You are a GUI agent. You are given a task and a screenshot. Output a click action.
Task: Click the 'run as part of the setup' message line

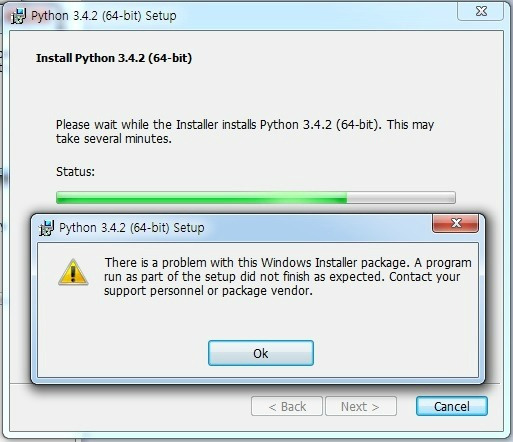[x=282, y=277]
